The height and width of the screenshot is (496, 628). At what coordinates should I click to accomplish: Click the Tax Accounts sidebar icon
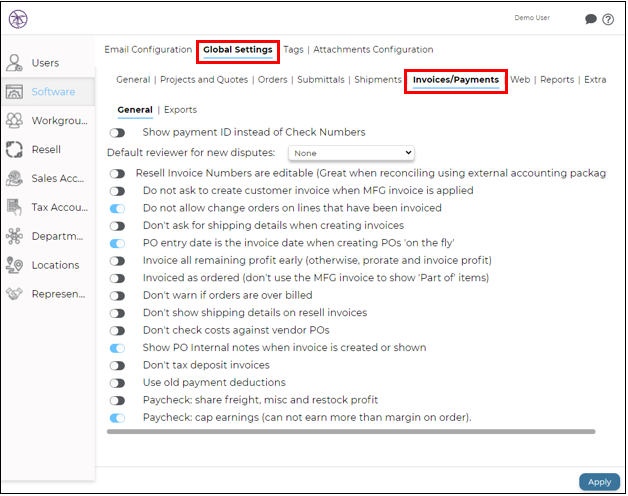(14, 207)
